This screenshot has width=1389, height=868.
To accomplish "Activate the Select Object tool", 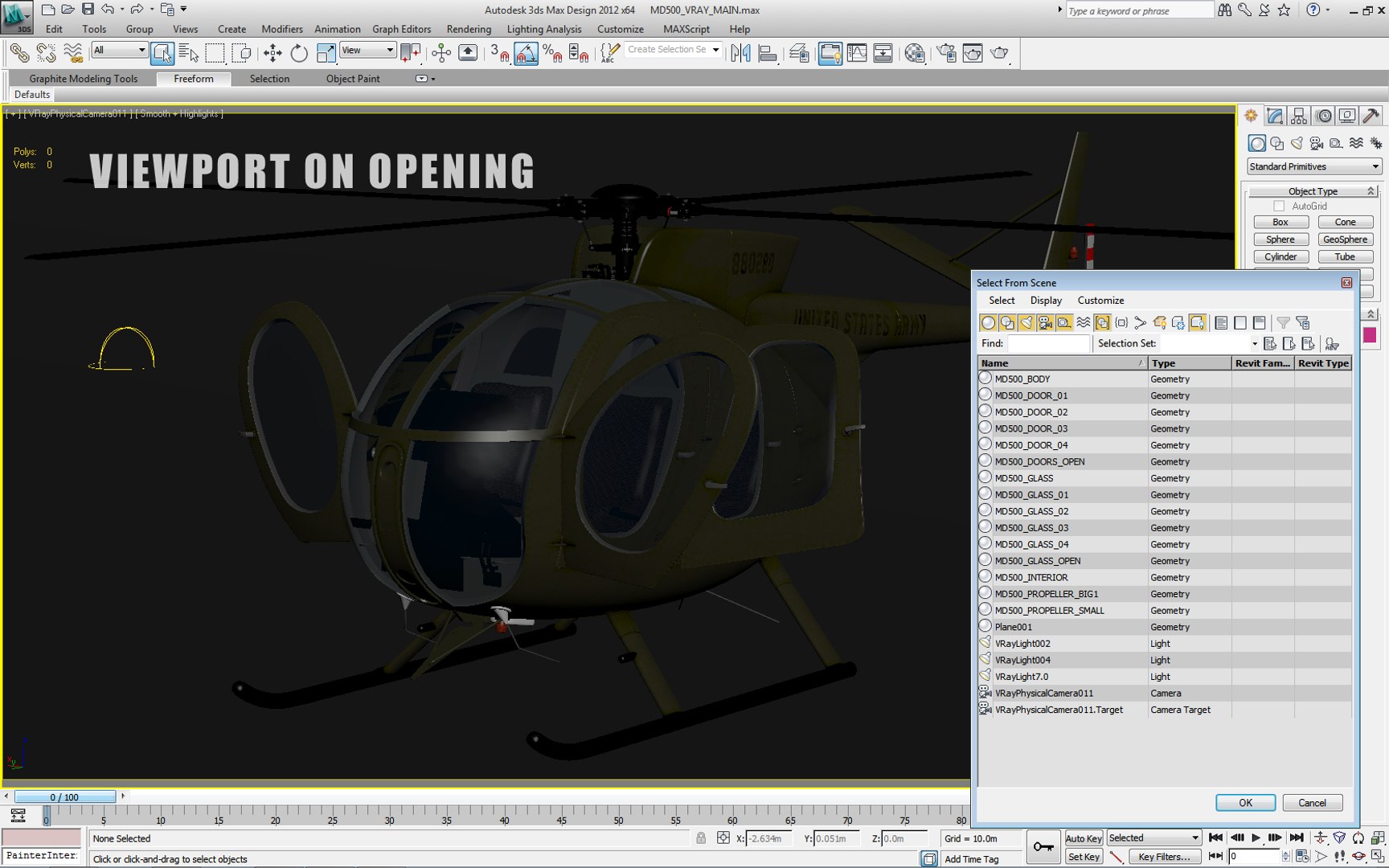I will click(162, 53).
